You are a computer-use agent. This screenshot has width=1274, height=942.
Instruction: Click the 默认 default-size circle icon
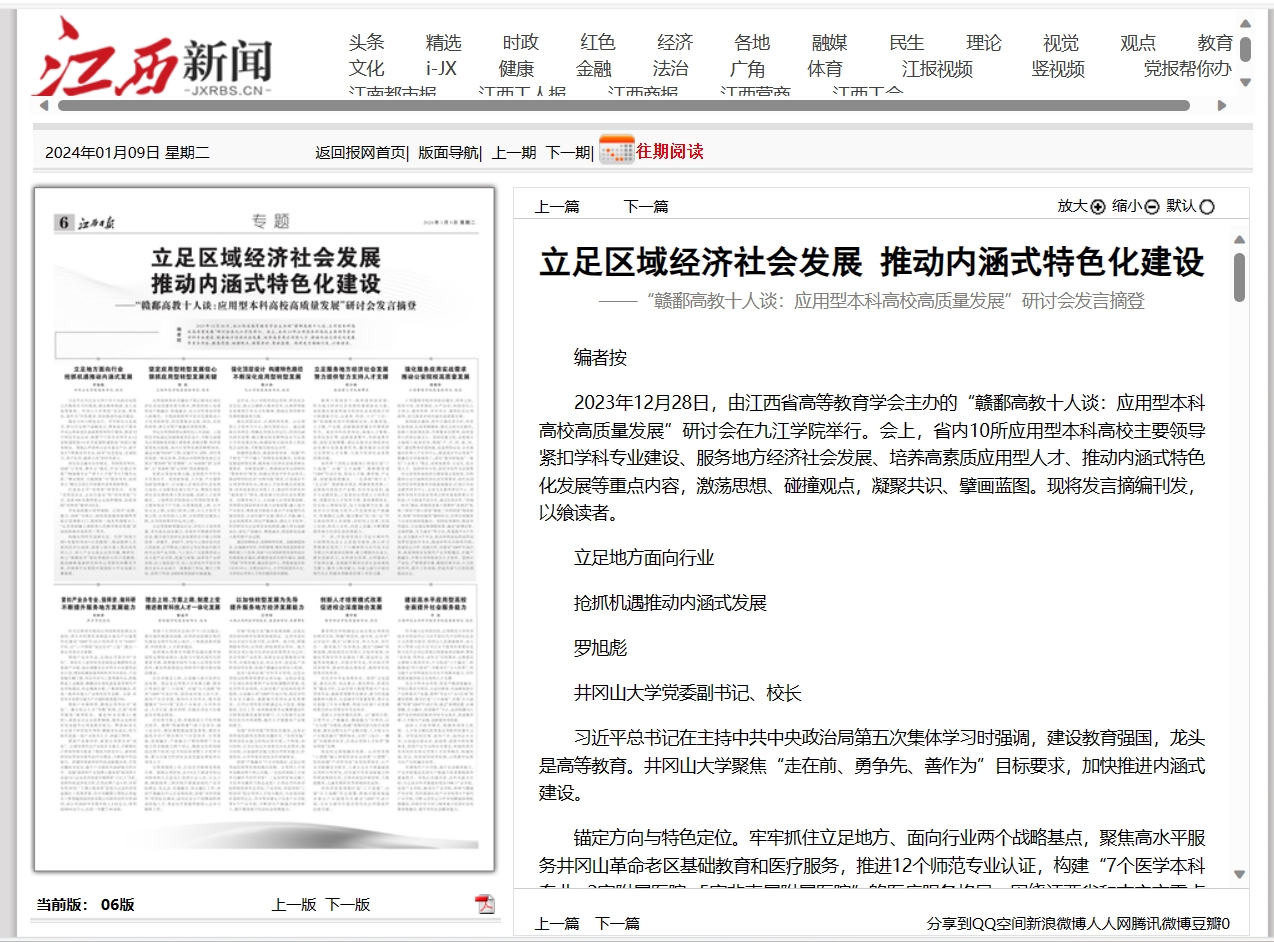point(1207,207)
